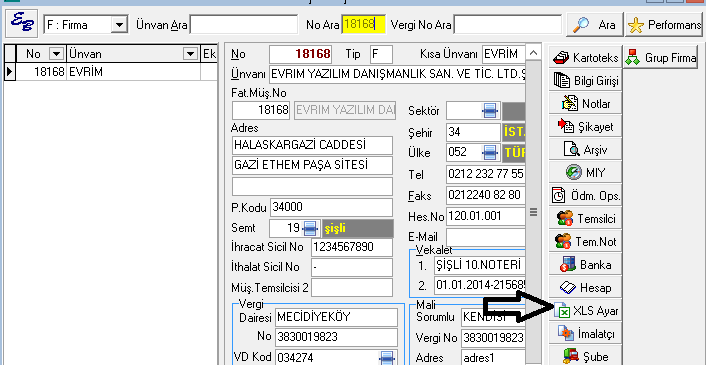Click the İthalat Sicil No field
The image size is (706, 365).
352,267
